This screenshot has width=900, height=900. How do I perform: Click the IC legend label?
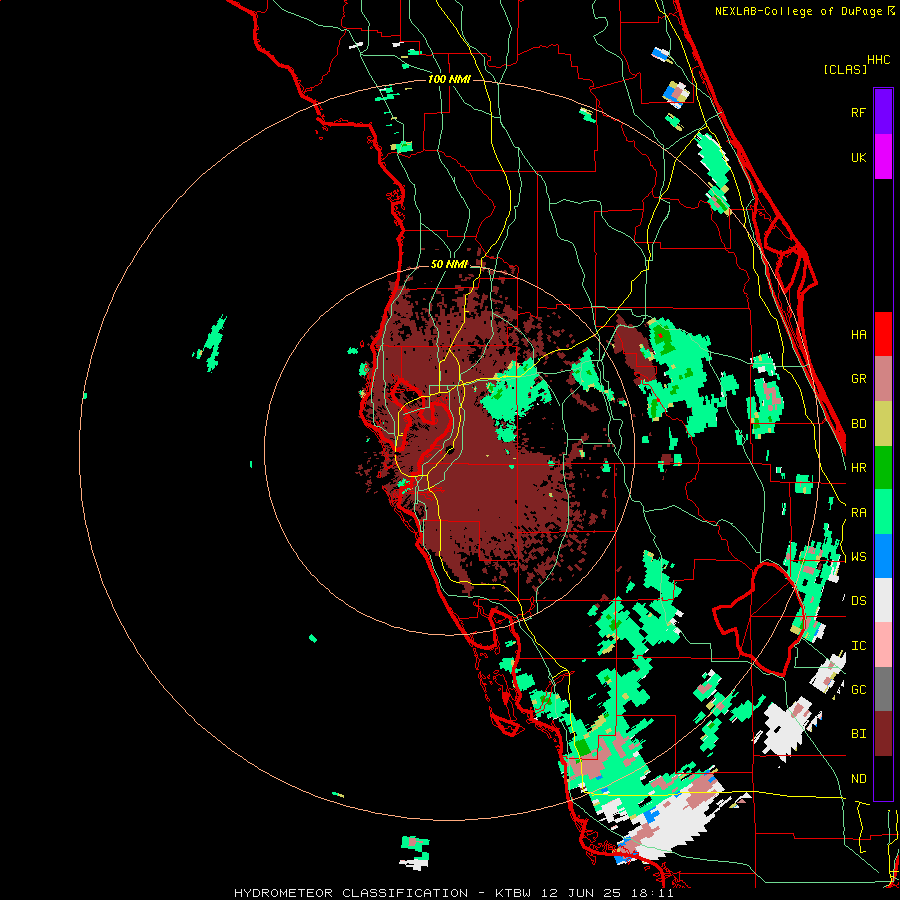coord(858,645)
